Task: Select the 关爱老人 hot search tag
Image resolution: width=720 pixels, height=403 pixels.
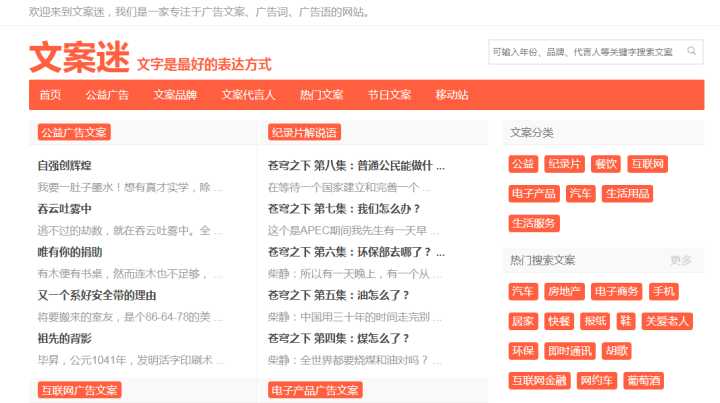Action: tap(667, 321)
